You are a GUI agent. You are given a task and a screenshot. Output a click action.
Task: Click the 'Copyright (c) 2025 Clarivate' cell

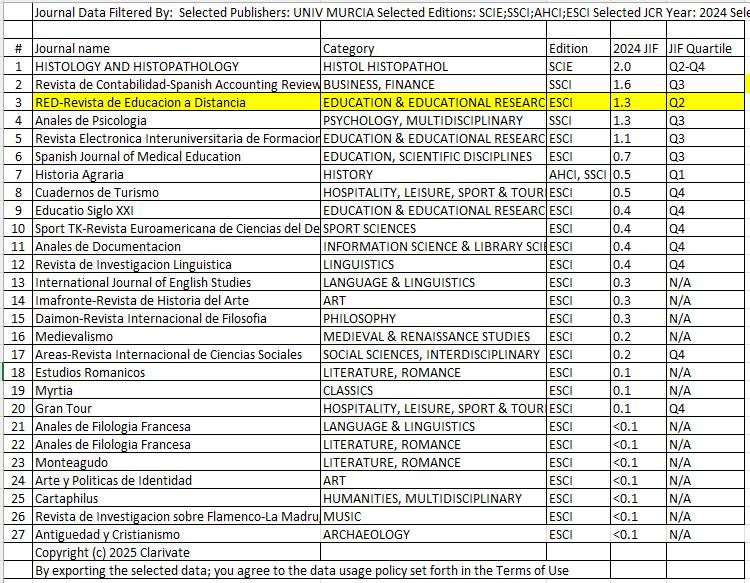click(x=176, y=552)
